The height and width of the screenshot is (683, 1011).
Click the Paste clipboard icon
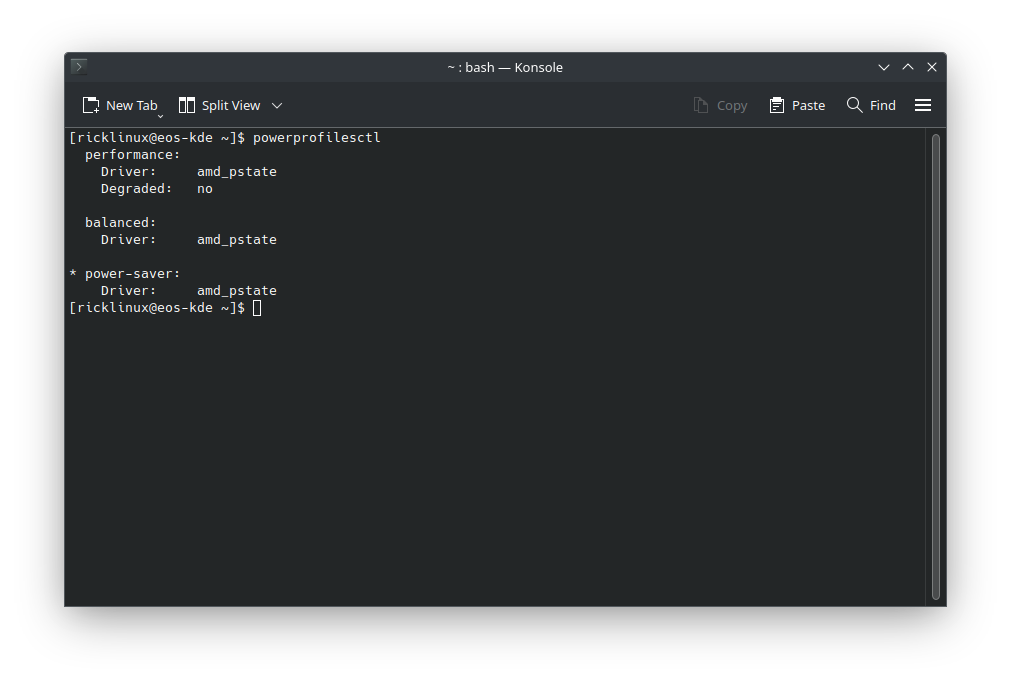[777, 105]
